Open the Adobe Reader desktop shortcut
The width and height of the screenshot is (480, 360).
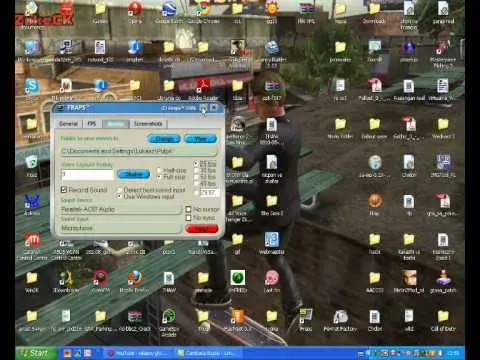pos(203,89)
